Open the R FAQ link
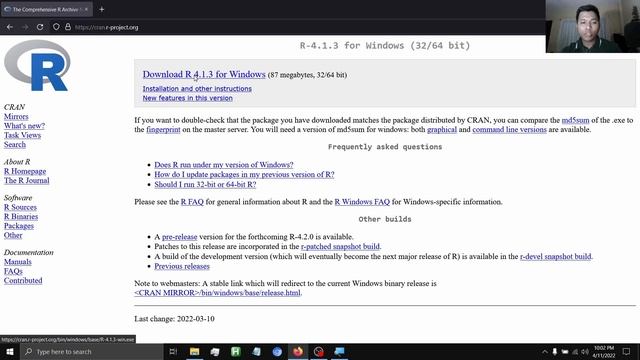 [192, 202]
